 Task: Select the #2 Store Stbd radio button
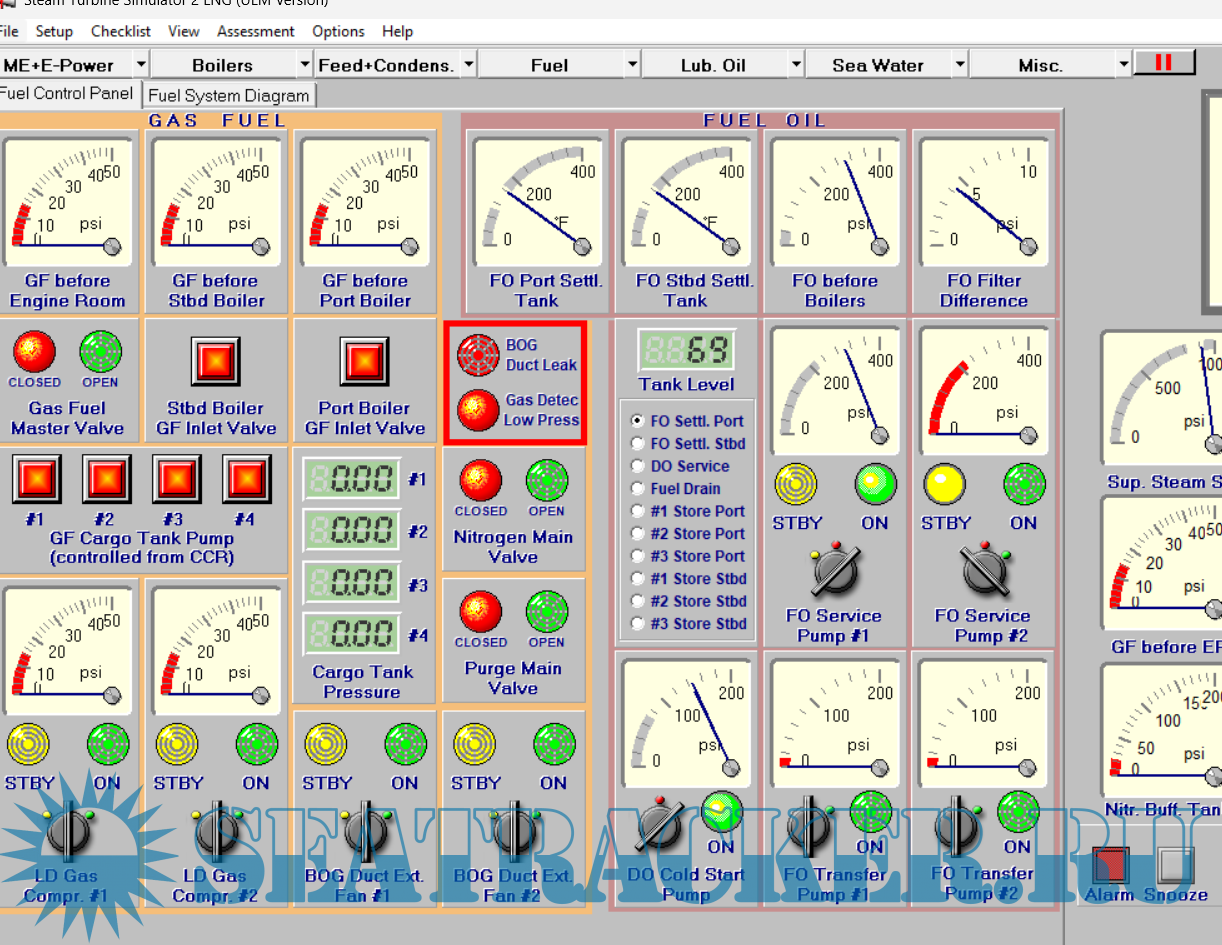637,601
